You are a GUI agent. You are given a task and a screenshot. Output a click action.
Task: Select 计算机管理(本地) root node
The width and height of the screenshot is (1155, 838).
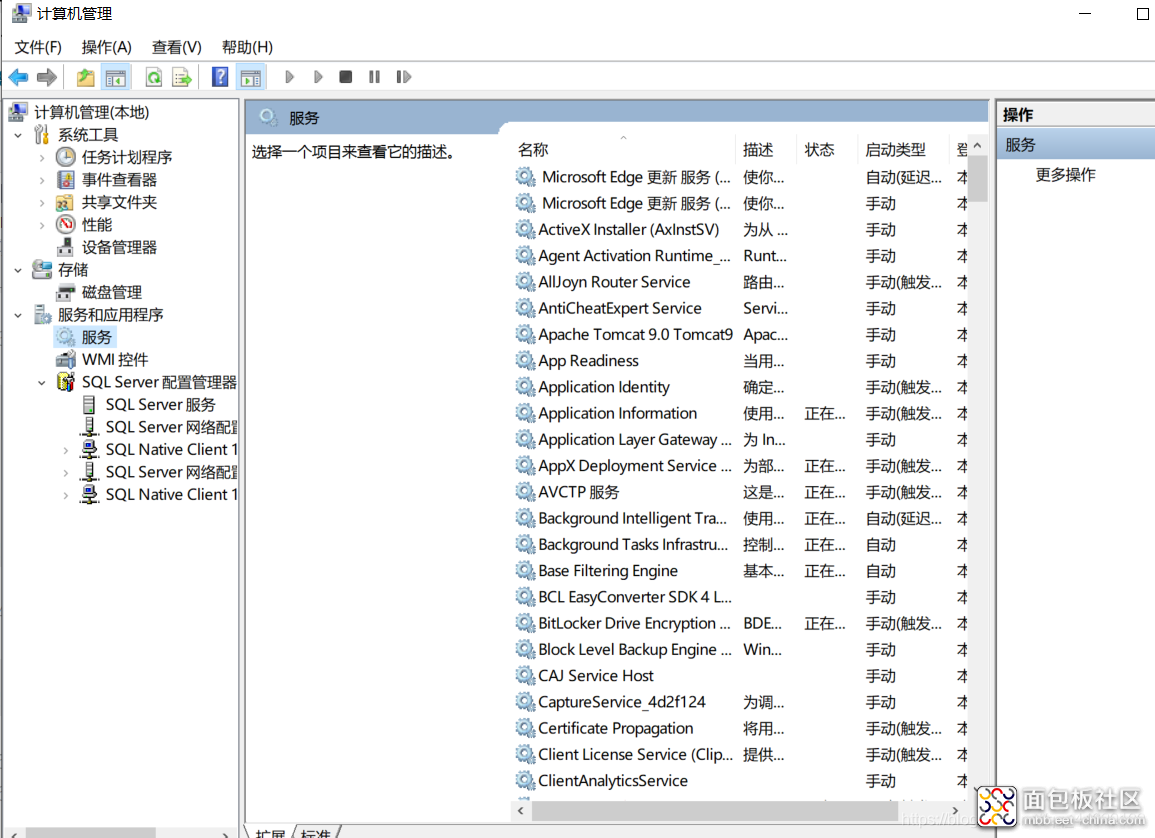(91, 112)
